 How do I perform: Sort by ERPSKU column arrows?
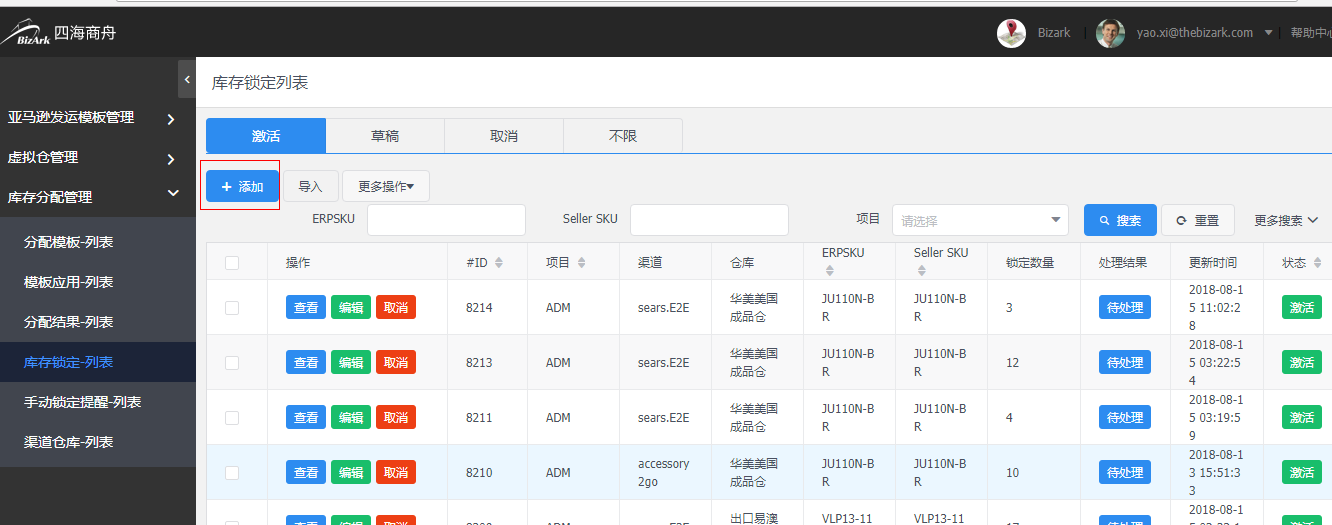828,272
